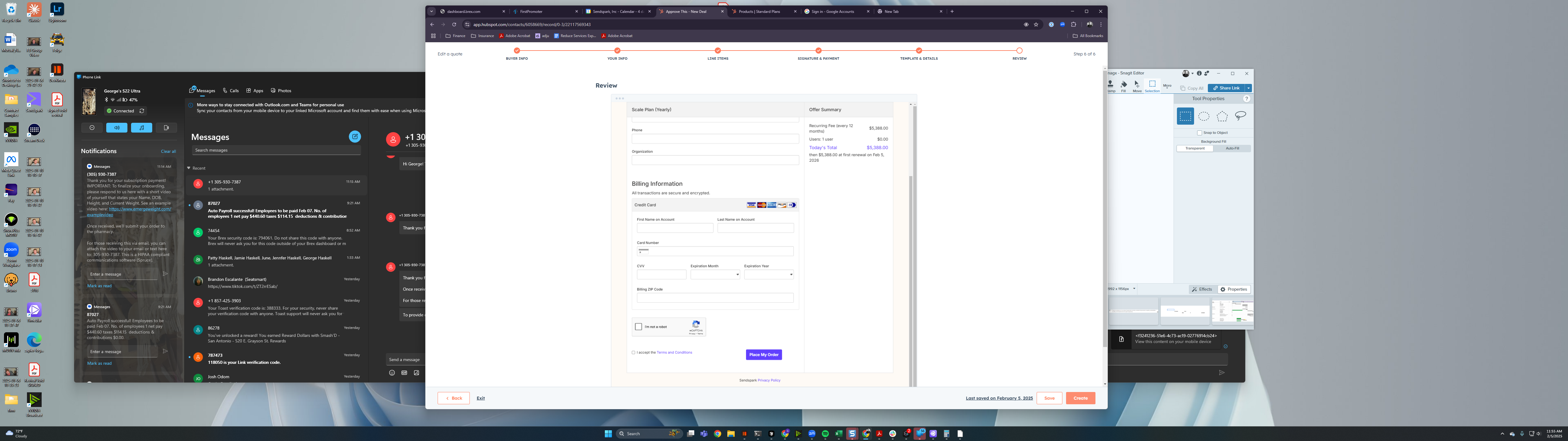The image size is (1568, 441).
Task: Click the Exit link
Action: point(481,398)
